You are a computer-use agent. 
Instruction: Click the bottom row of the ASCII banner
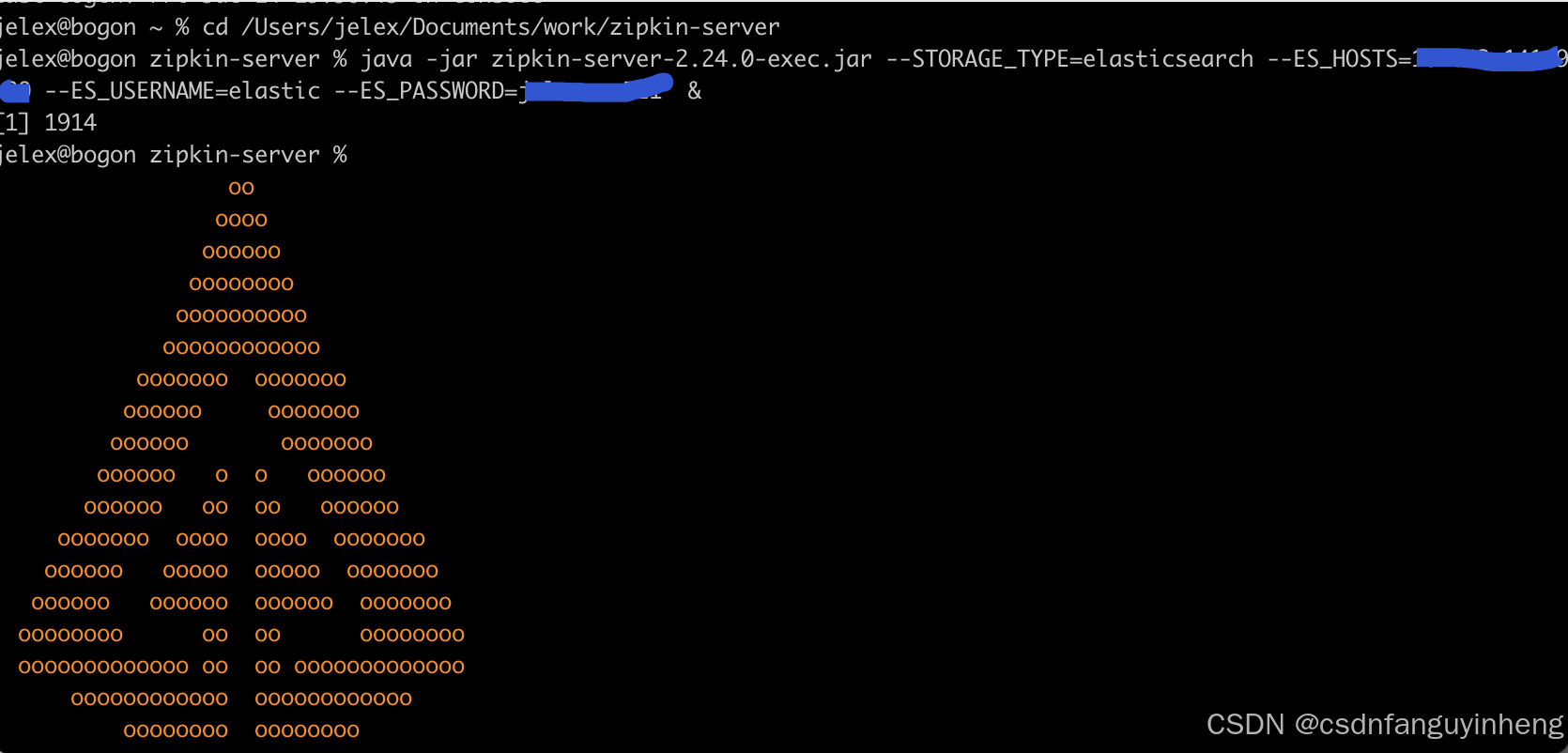click(241, 730)
